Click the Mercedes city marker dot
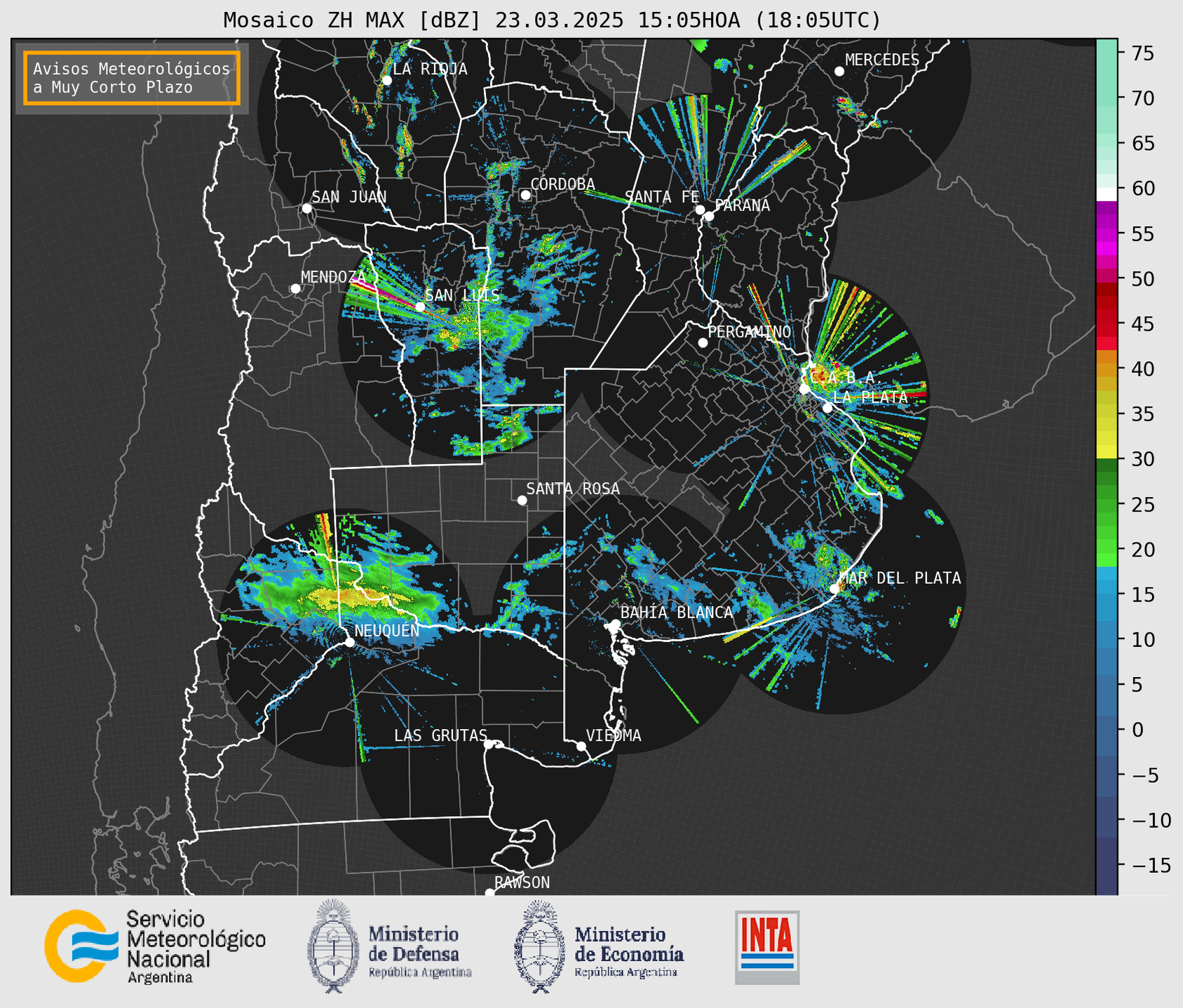Viewport: 1183px width, 1008px height. point(839,71)
